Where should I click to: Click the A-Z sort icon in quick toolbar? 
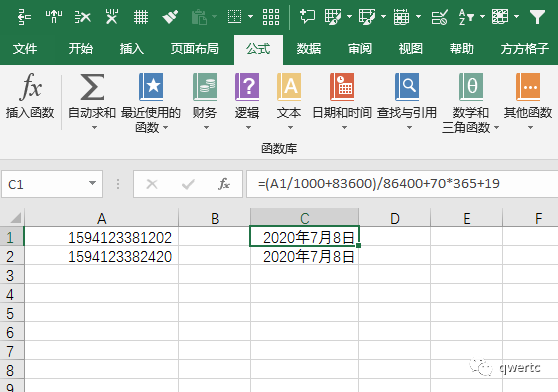point(466,17)
